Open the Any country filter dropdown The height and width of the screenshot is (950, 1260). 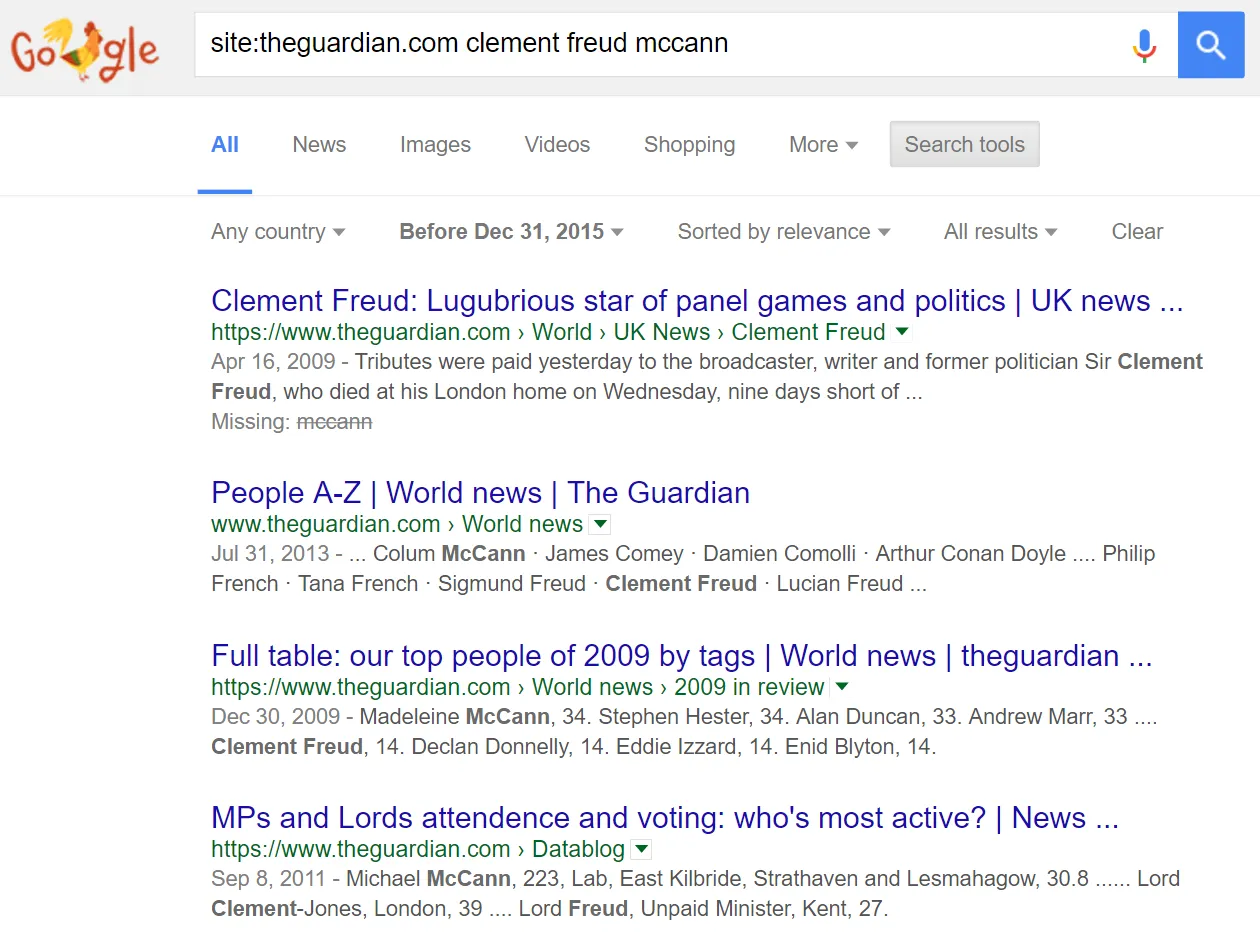click(x=278, y=231)
